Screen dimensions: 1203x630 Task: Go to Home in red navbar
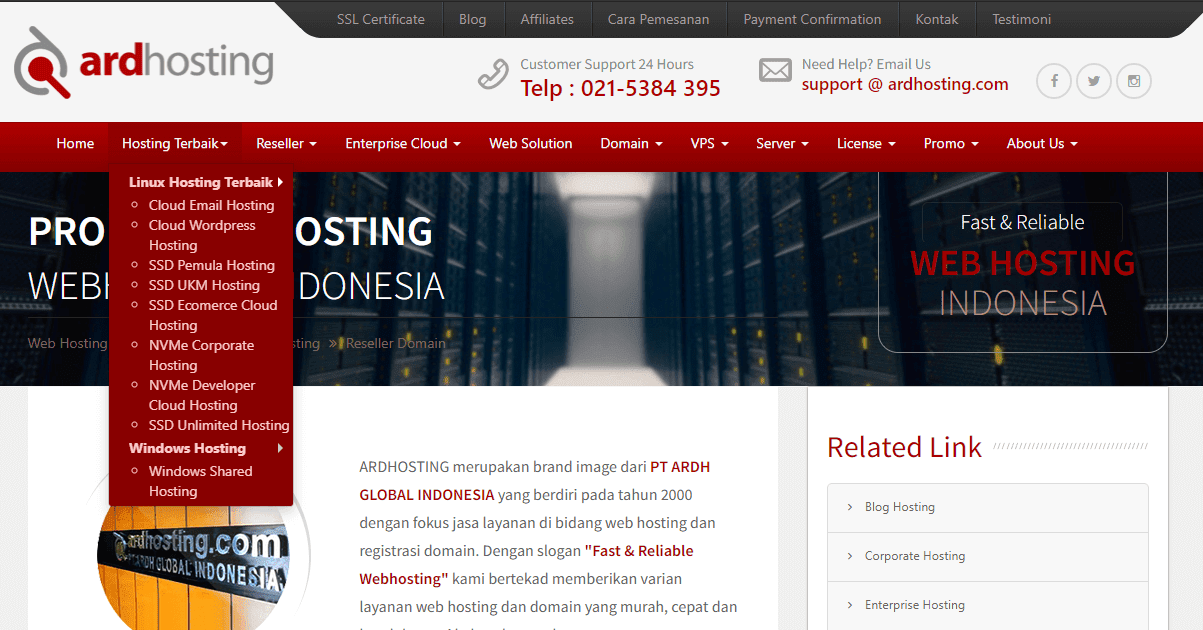(x=75, y=143)
